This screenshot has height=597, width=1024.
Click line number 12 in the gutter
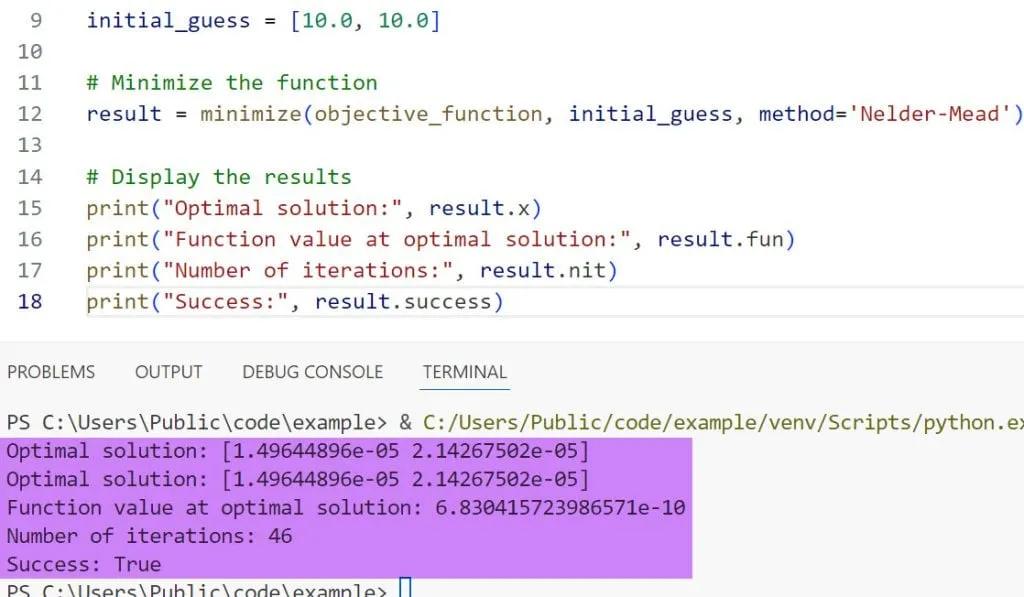(30, 114)
